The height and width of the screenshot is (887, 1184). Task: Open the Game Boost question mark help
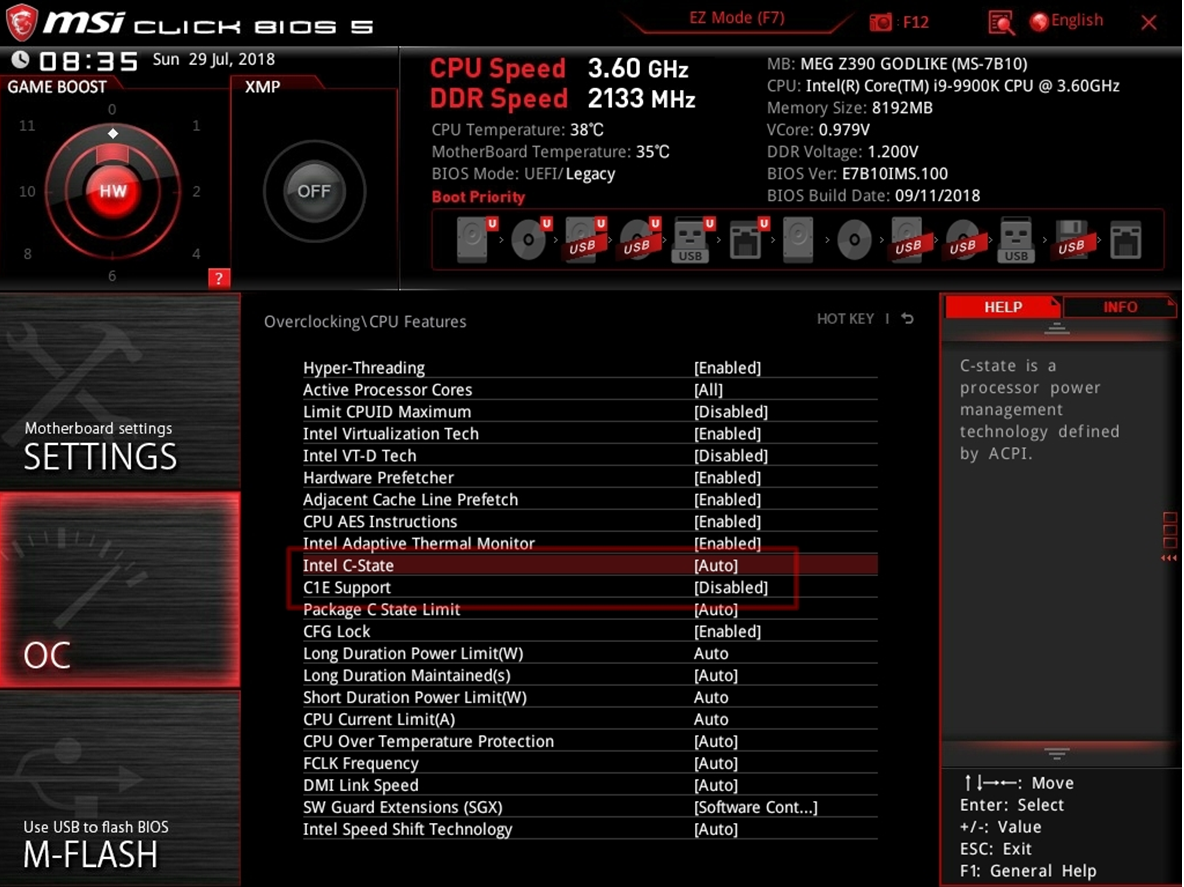(x=218, y=279)
